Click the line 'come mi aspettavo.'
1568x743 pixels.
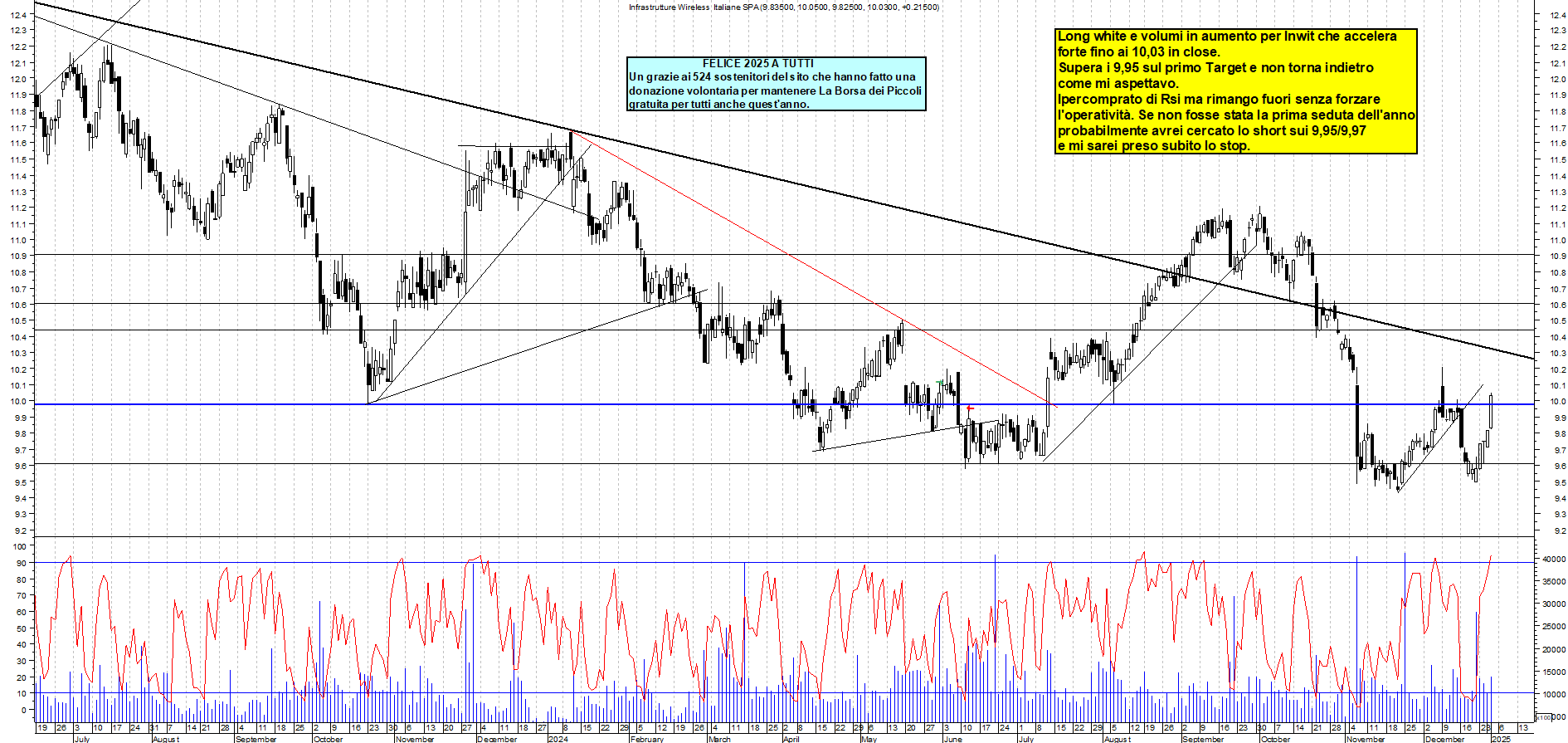tap(1118, 83)
